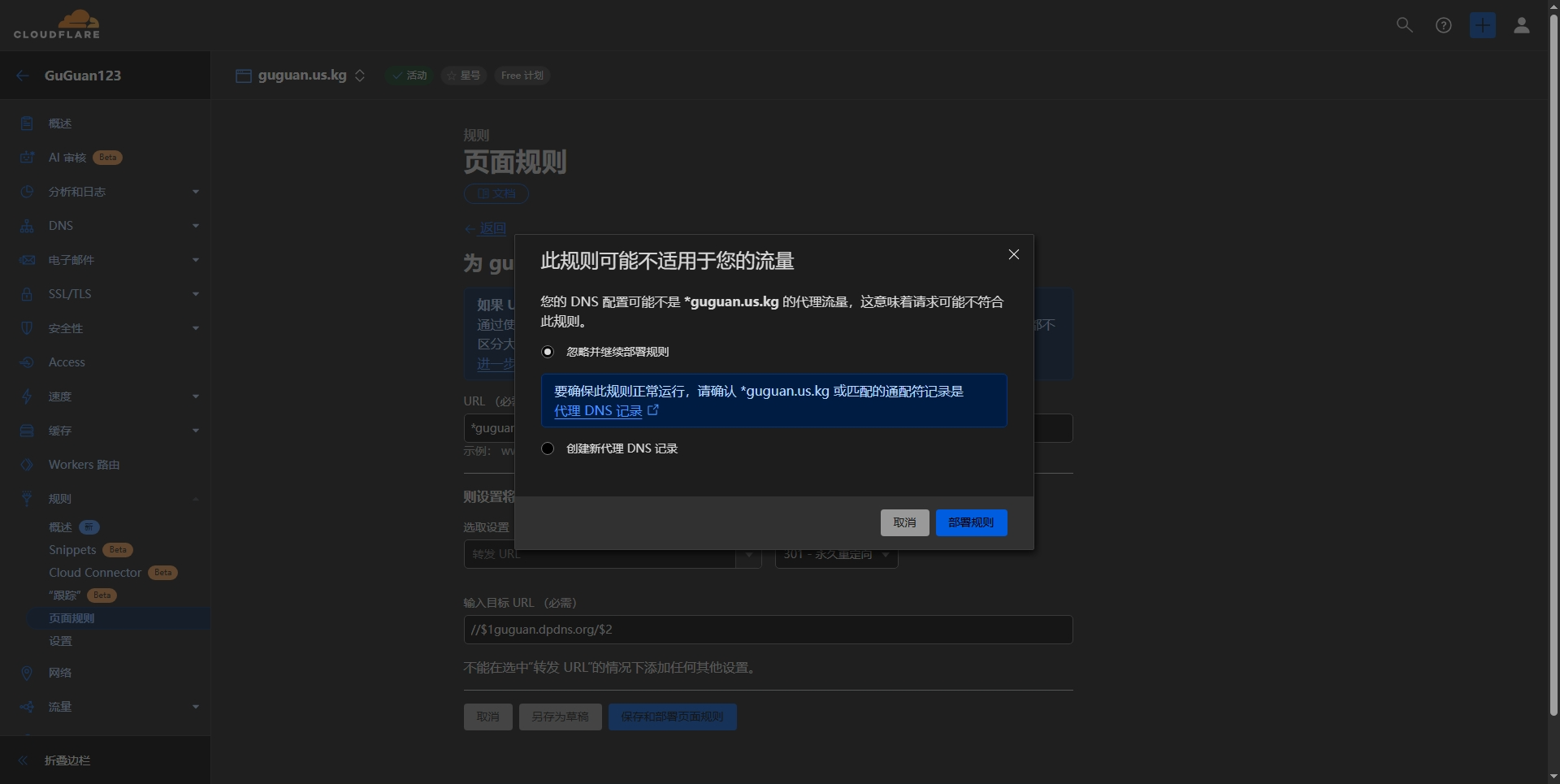The image size is (1560, 784).
Task: Click the target URL input field
Action: click(768, 630)
